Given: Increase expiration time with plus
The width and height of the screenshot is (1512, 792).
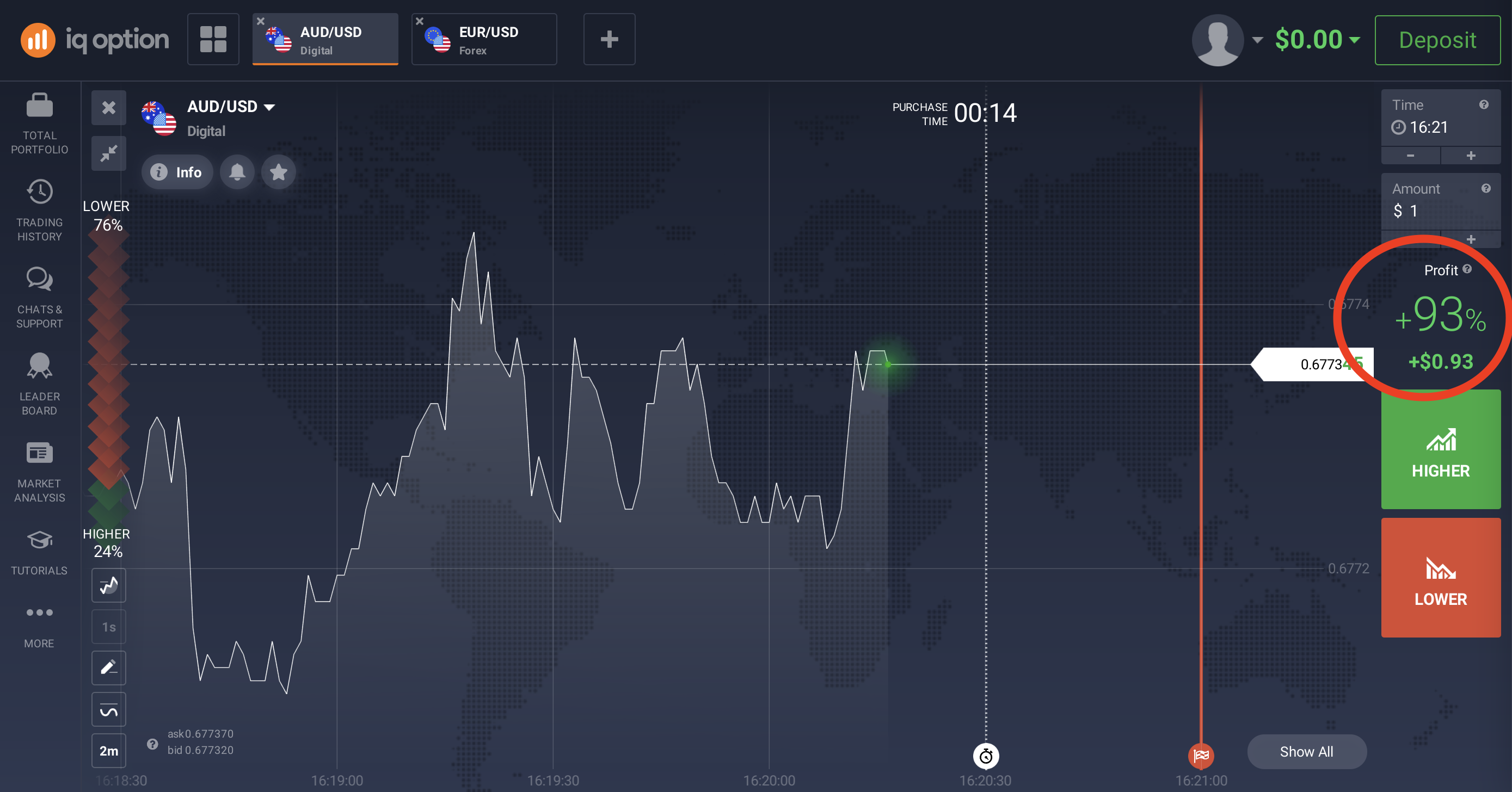Looking at the screenshot, I should (1471, 156).
